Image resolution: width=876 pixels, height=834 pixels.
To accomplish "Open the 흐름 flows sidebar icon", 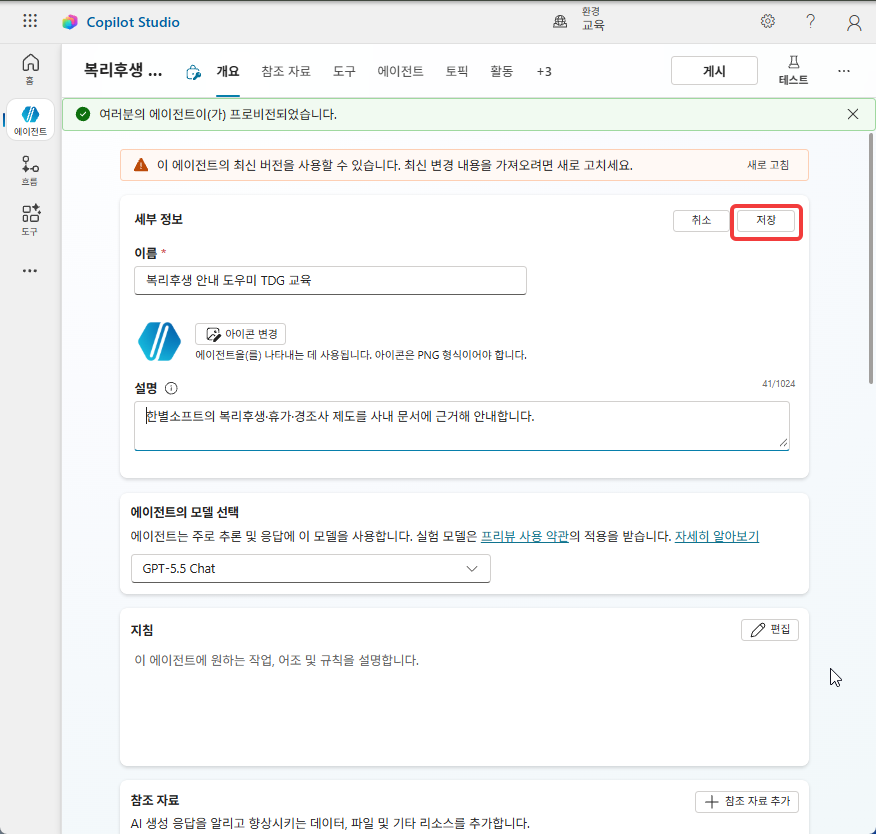I will [x=30, y=170].
